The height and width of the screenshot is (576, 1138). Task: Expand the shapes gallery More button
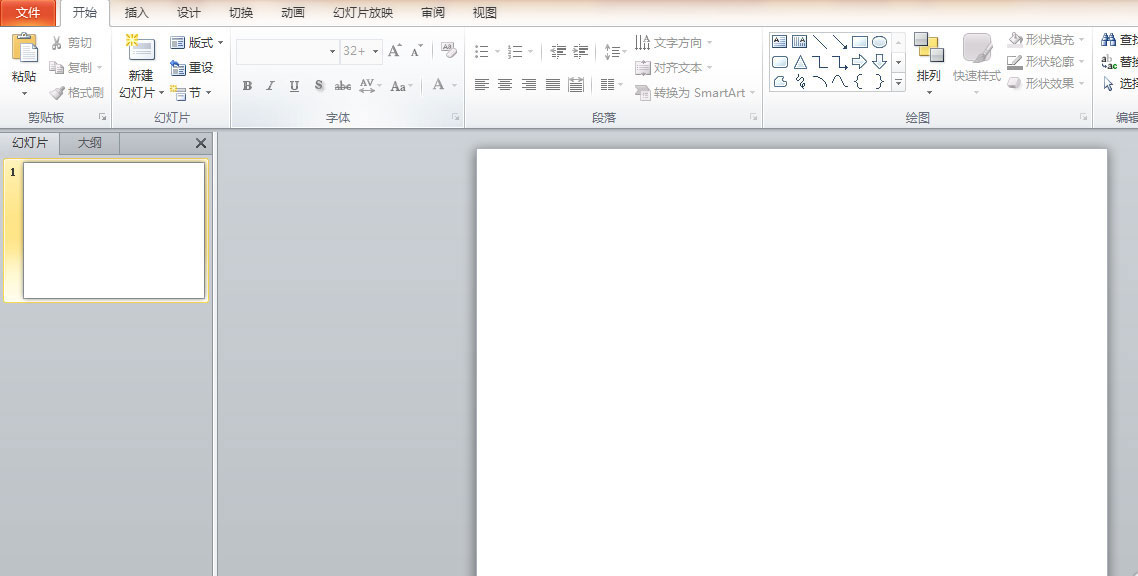coord(898,83)
